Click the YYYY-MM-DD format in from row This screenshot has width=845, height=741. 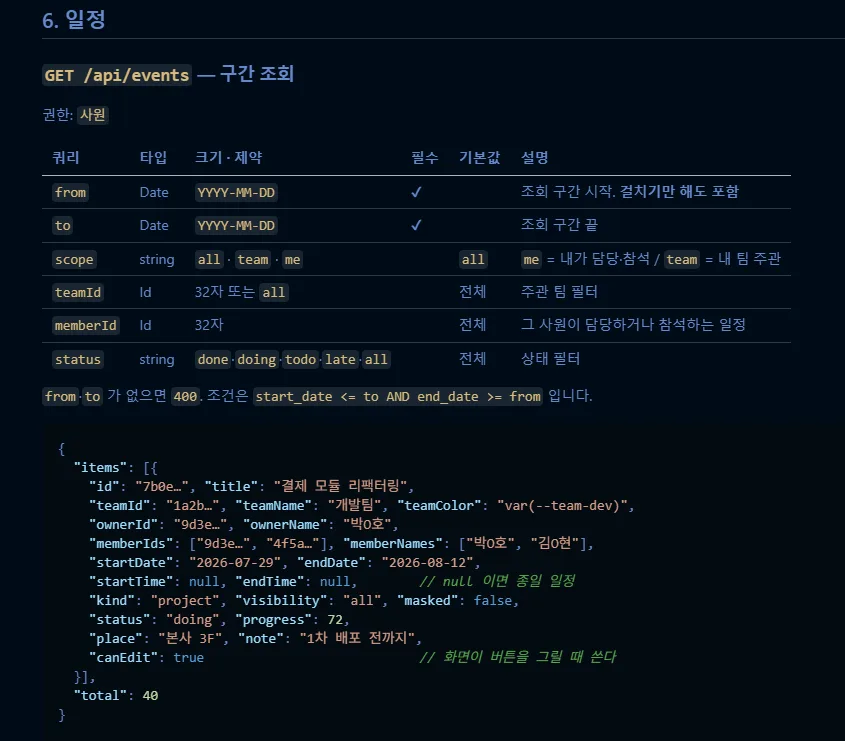click(x=236, y=192)
